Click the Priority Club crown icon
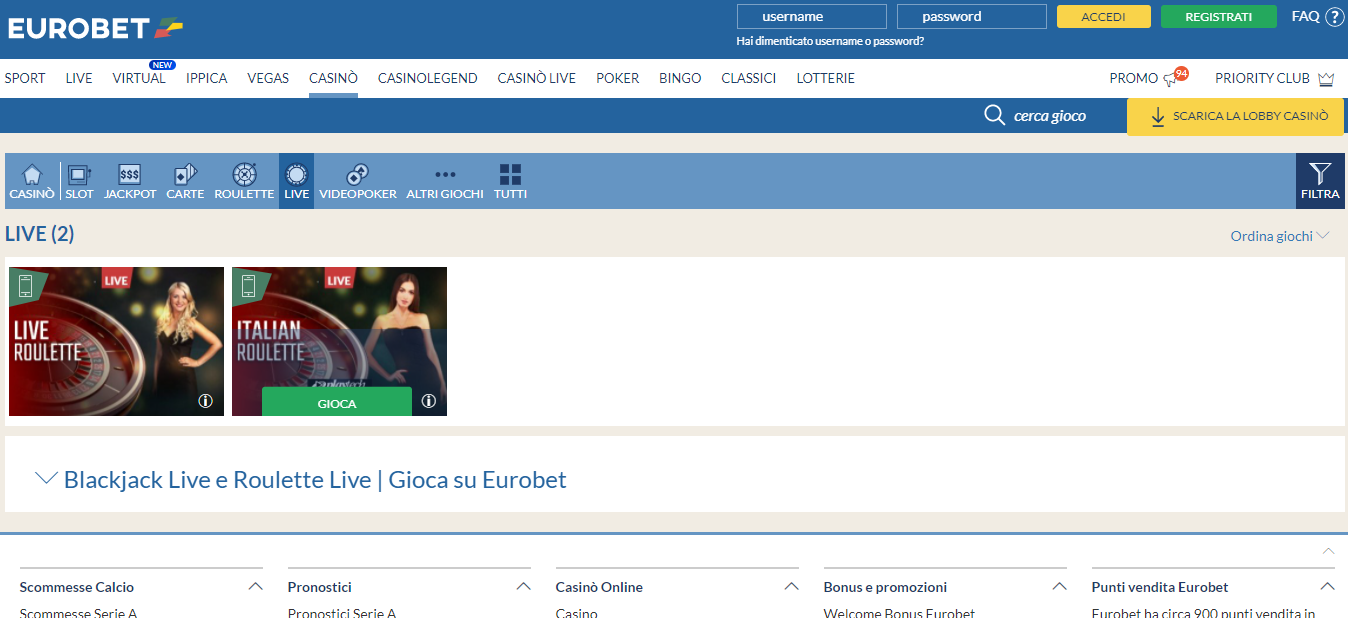 click(x=1327, y=78)
